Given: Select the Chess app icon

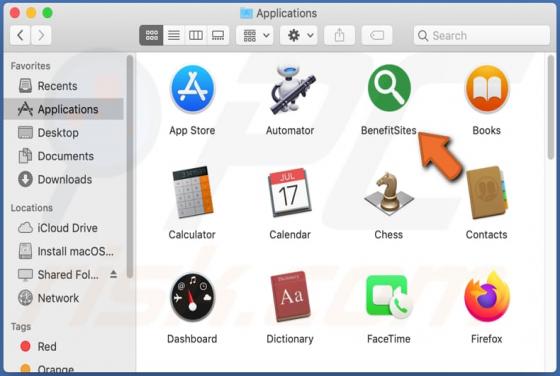Looking at the screenshot, I should click(x=389, y=194).
